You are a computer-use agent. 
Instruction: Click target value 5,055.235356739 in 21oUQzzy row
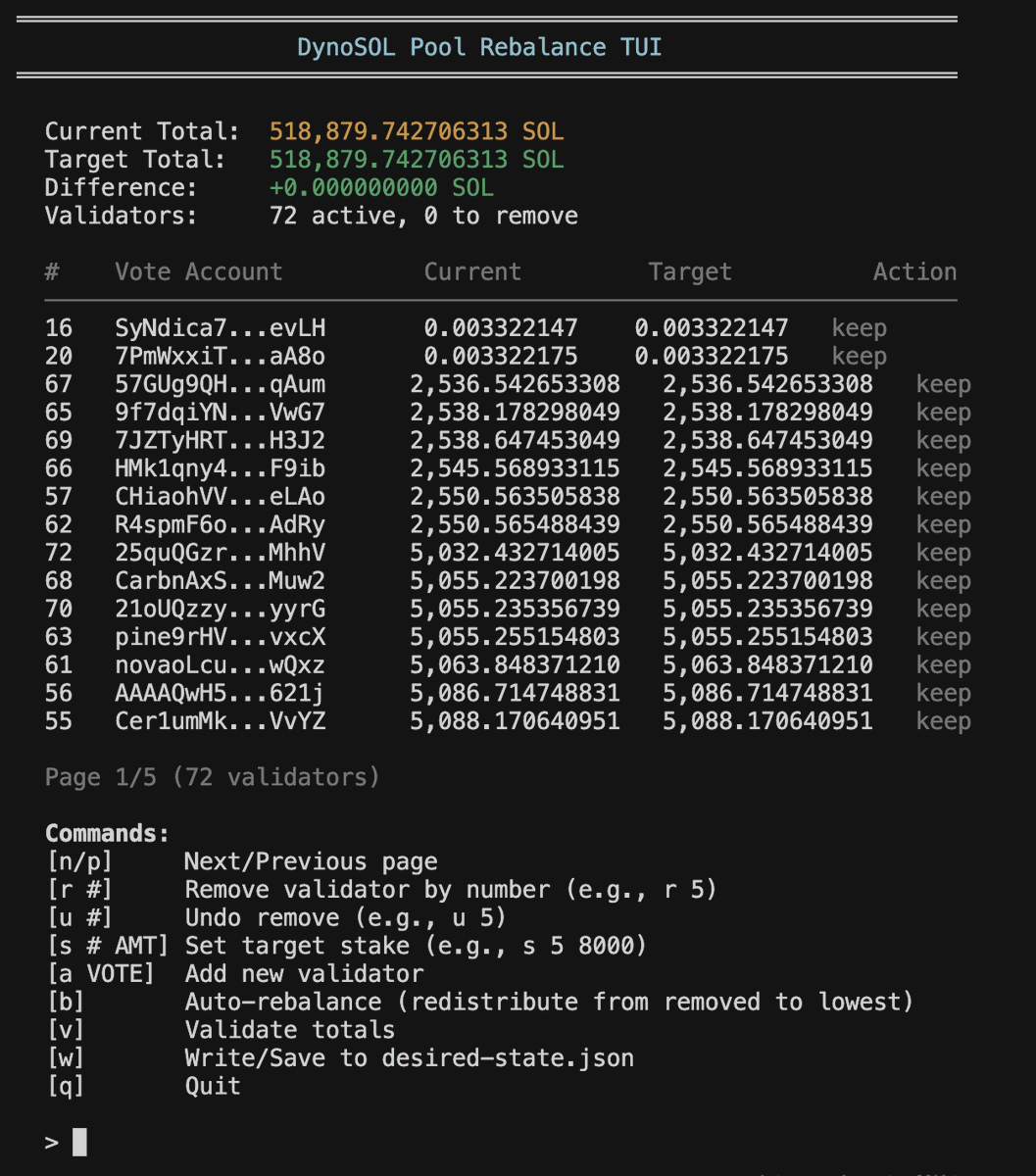tap(767, 610)
